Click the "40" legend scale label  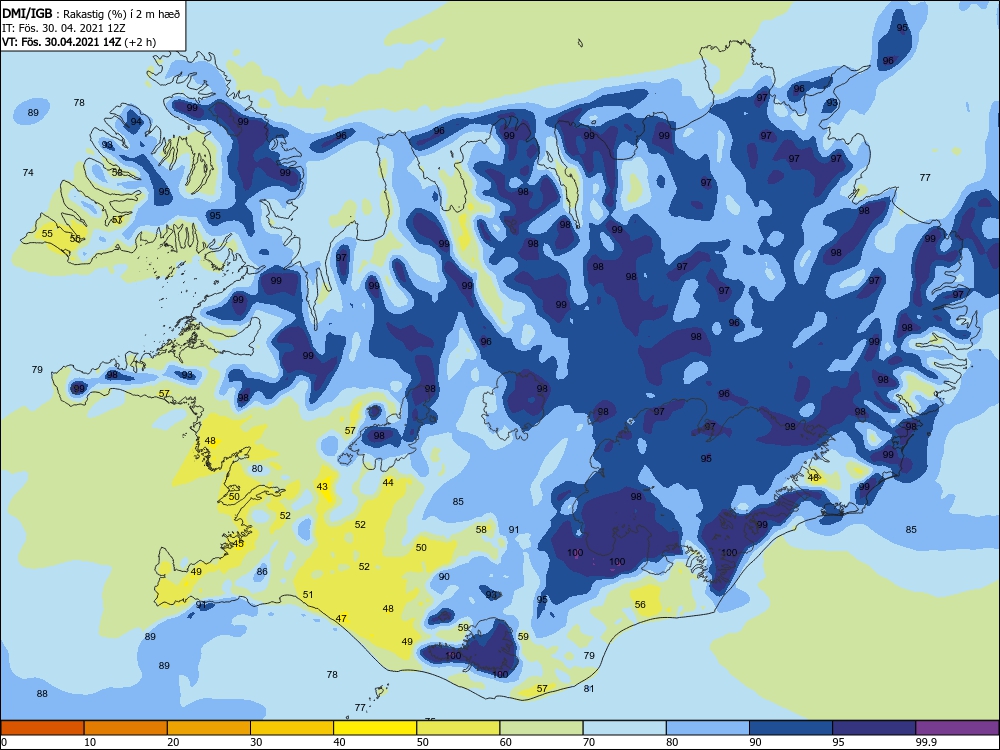339,742
